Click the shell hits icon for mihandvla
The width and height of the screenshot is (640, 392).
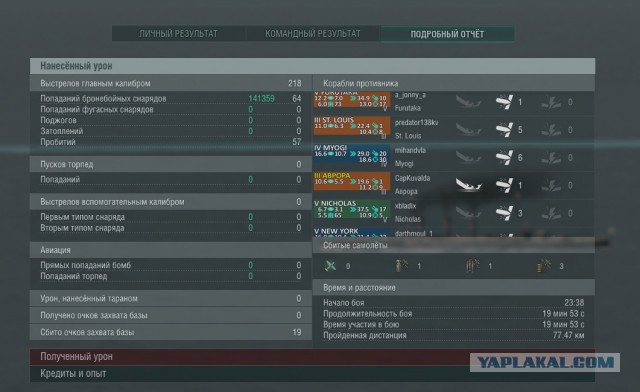504,158
